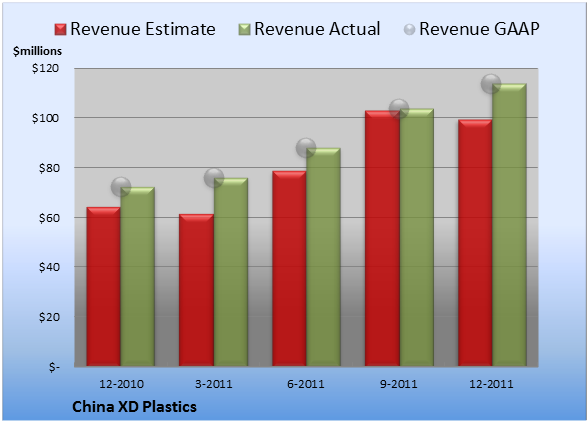
Task: Click the GAAP sphere marker for 9-2011
Action: pos(399,109)
